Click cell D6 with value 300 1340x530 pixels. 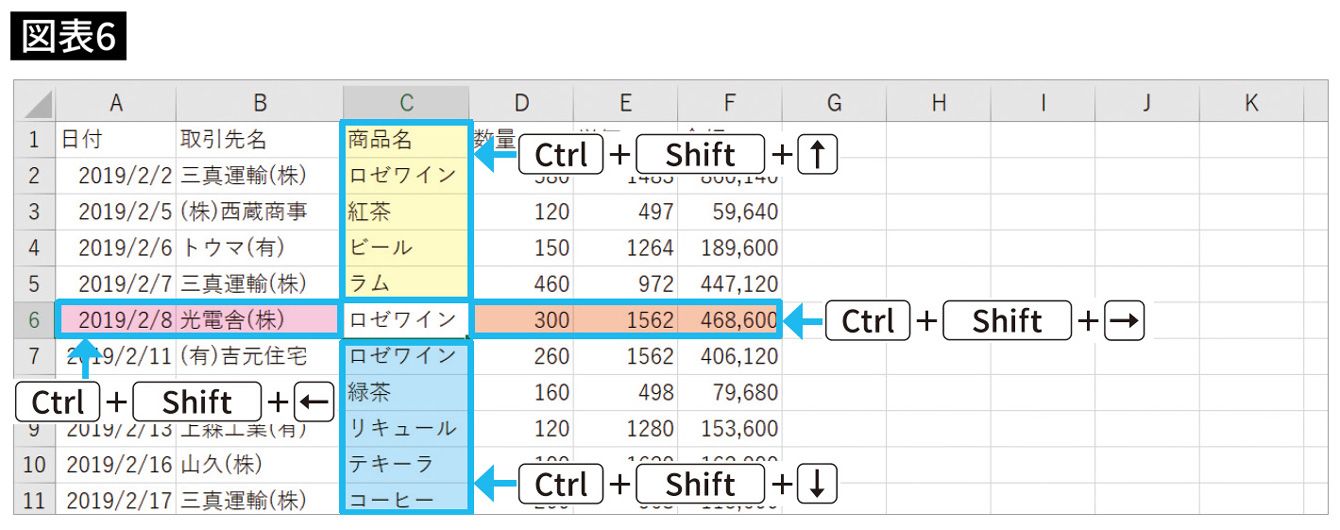(522, 321)
